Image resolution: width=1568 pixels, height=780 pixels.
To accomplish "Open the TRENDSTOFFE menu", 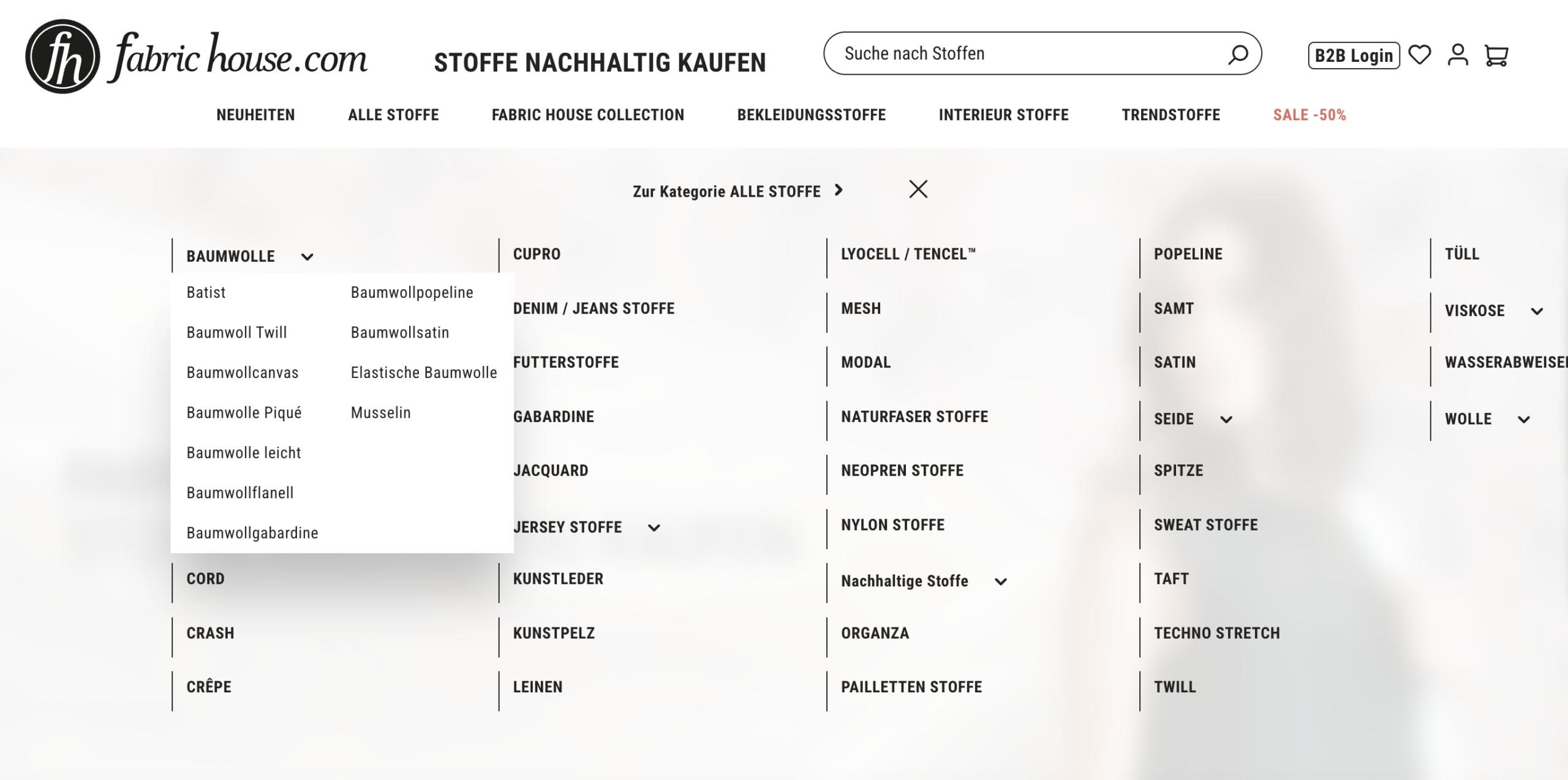I will pos(1171,115).
